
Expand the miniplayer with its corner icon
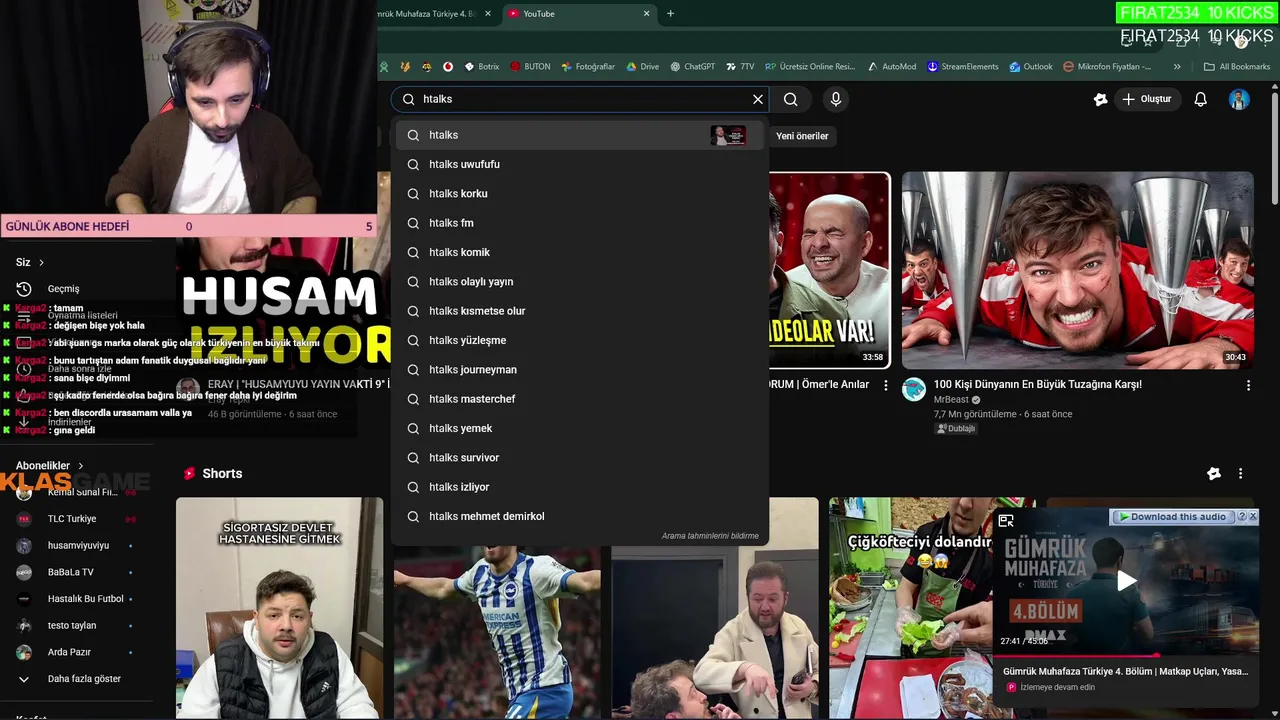[1006, 520]
